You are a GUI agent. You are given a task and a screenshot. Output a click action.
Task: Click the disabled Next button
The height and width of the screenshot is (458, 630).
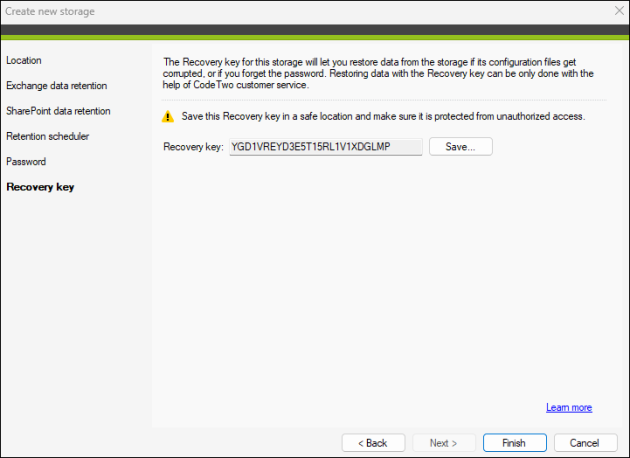click(x=444, y=443)
